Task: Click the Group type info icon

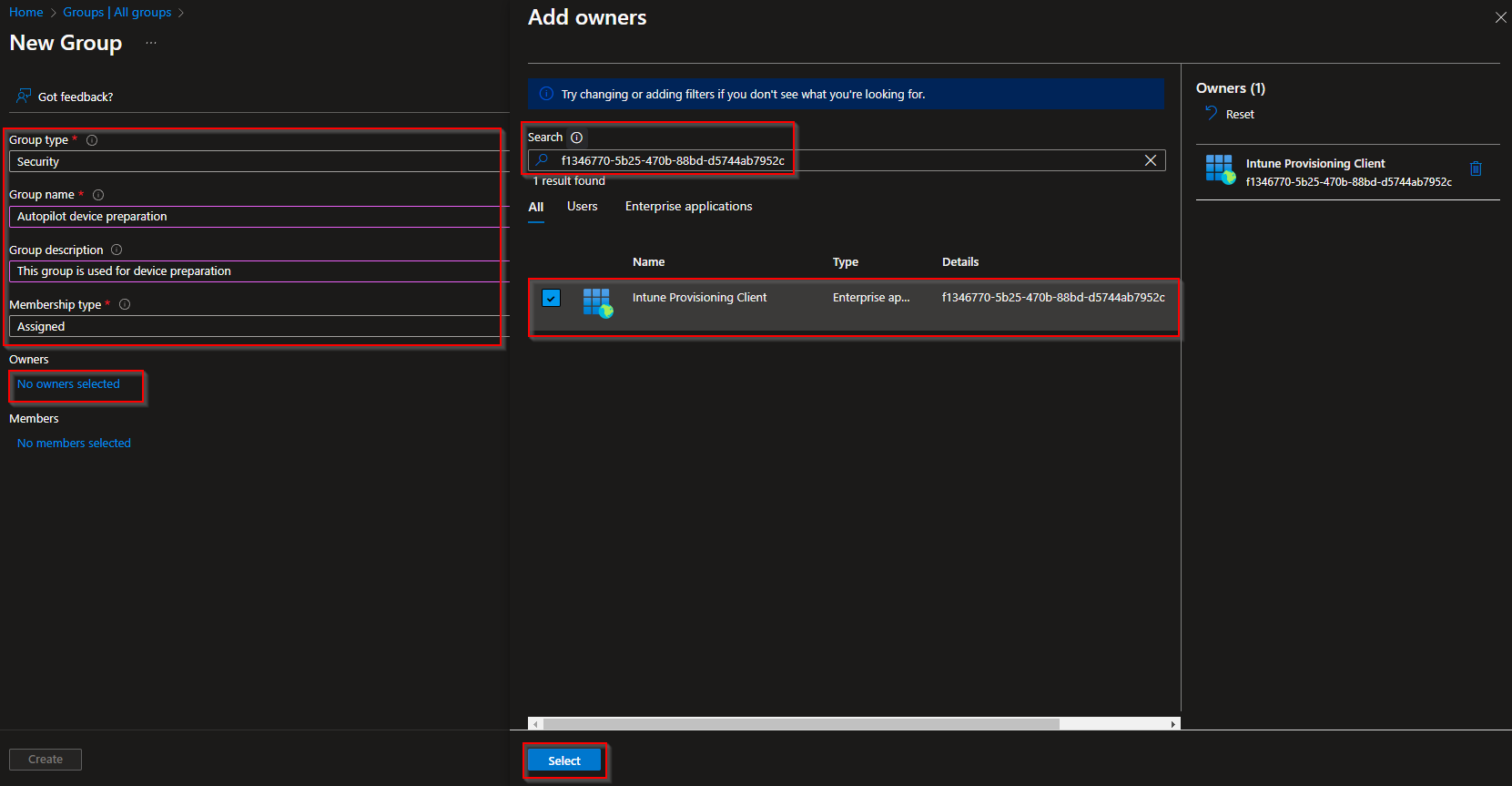Action: (92, 140)
